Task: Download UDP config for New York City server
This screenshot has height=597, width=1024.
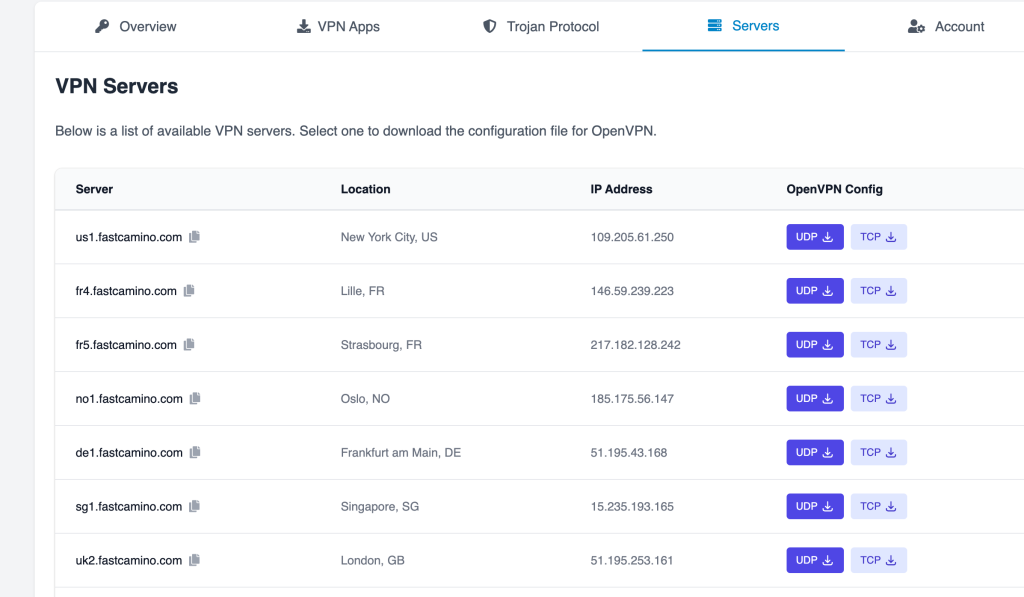Action: (x=815, y=237)
